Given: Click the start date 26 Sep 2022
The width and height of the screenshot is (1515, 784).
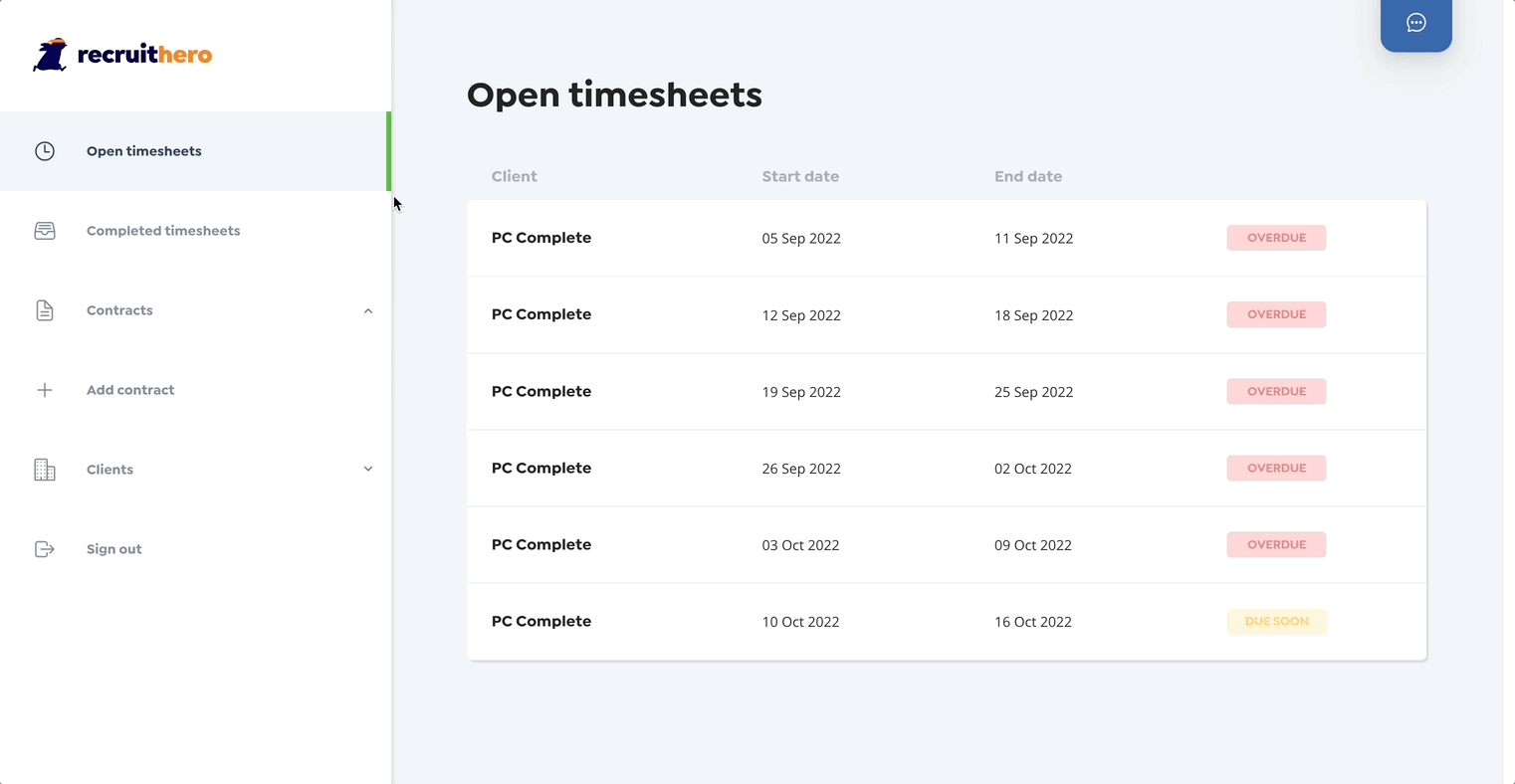Looking at the screenshot, I should 801,469.
